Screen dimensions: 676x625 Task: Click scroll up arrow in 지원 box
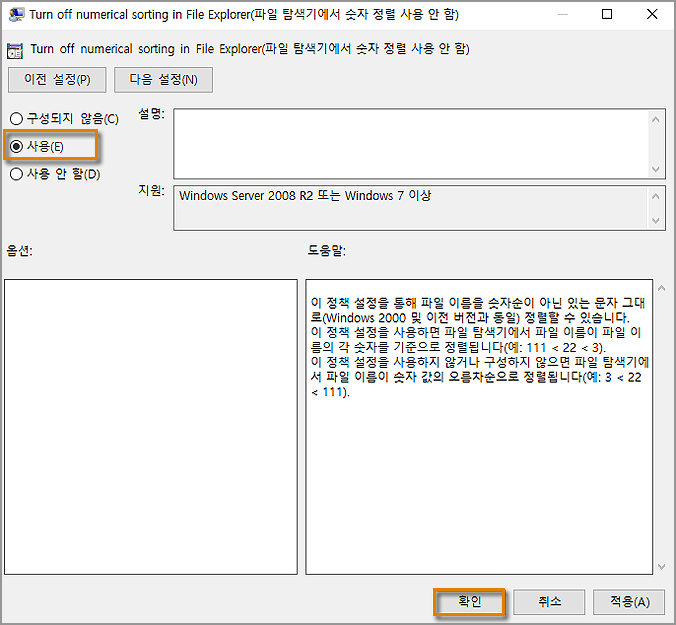(656, 197)
